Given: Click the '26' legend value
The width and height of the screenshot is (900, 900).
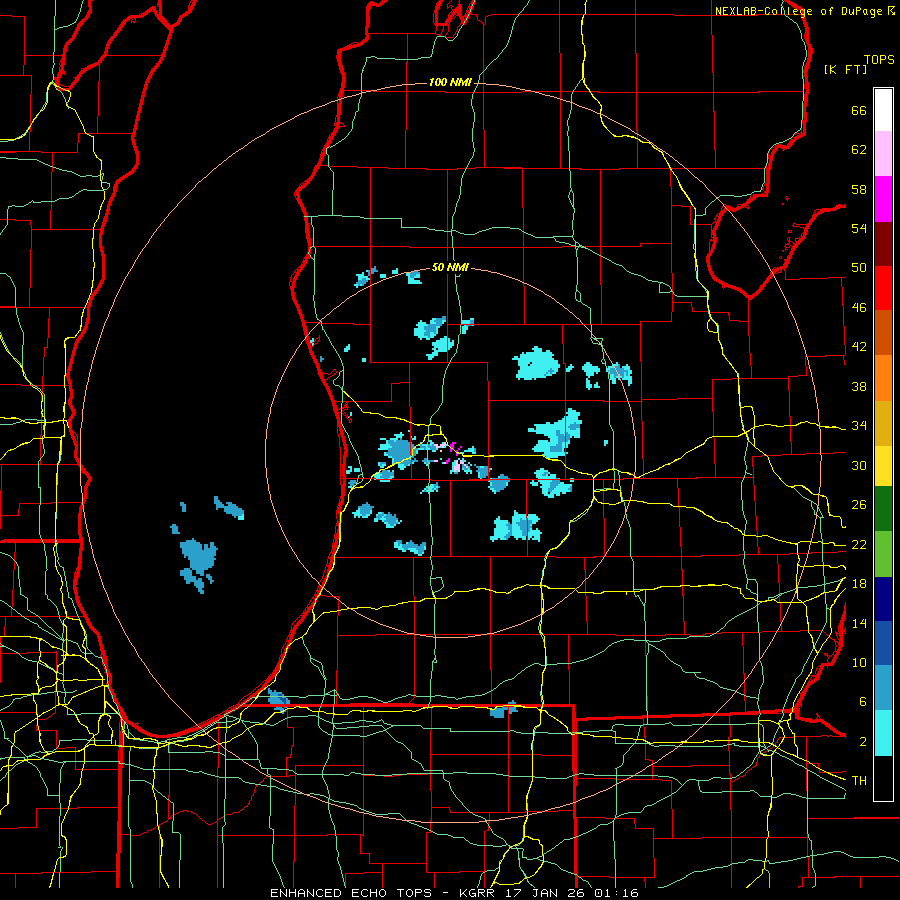Looking at the screenshot, I should coord(859,505).
